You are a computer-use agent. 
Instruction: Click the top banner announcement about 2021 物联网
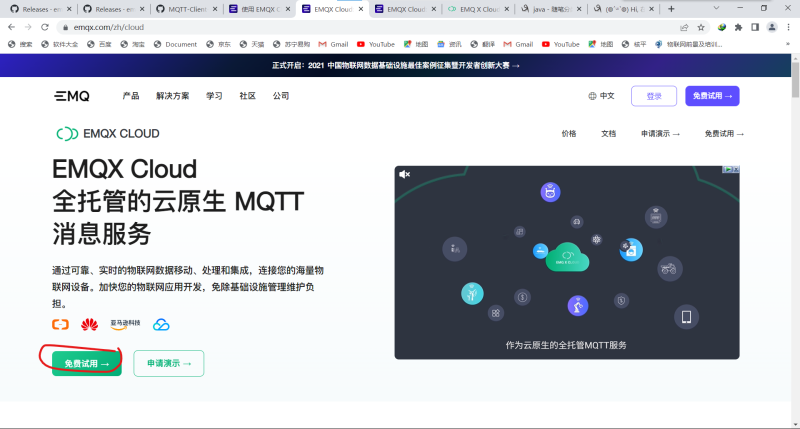[x=395, y=65]
